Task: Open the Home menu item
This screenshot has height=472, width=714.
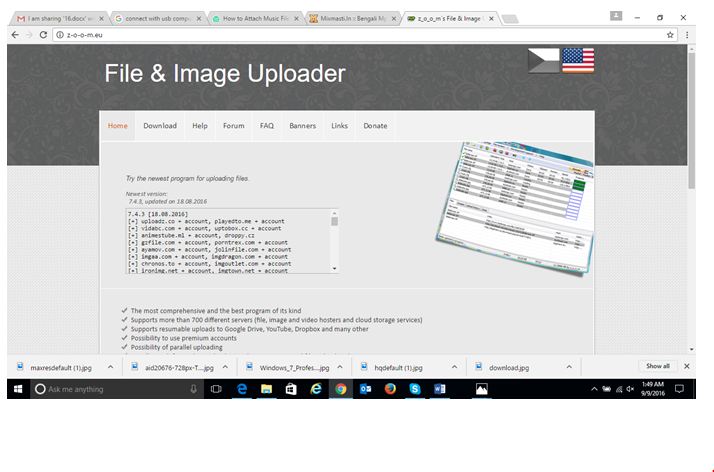Action: pyautogui.click(x=117, y=126)
